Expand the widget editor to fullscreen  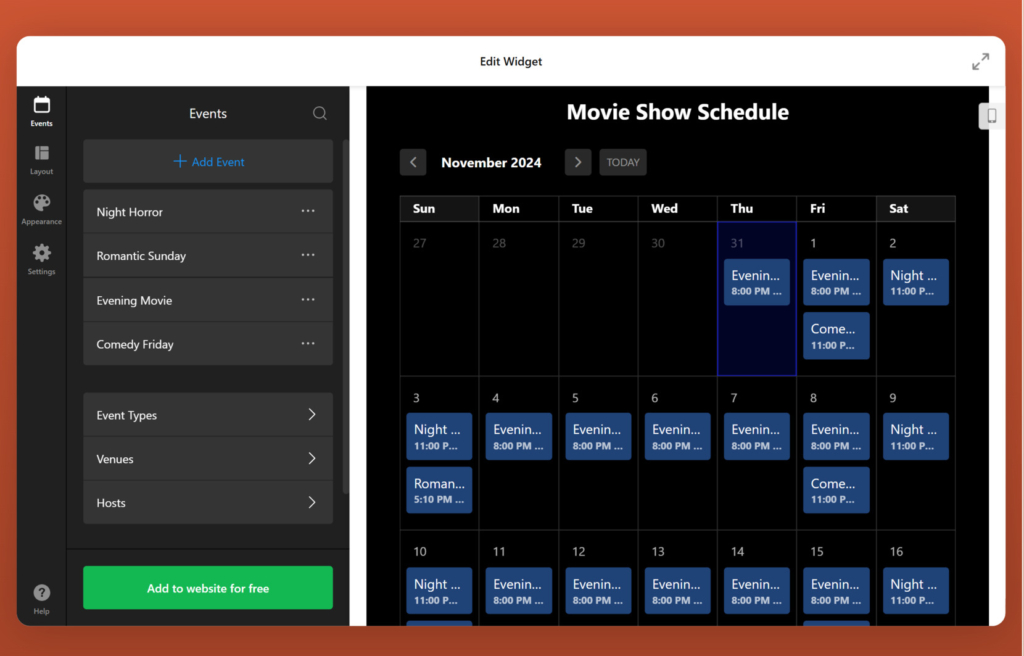[x=980, y=61]
